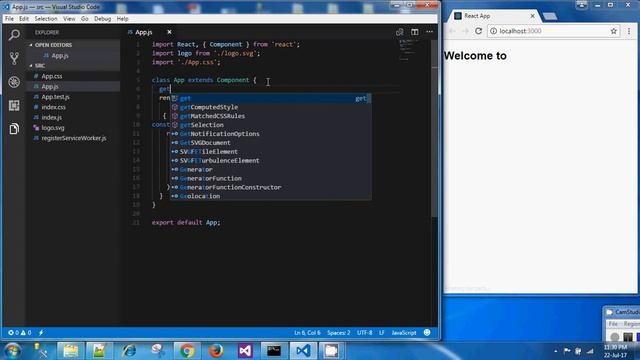This screenshot has height=360, width=640.
Task: Choose SVGFETurbulenceElement suggestion
Action: pyautogui.click(x=271, y=161)
